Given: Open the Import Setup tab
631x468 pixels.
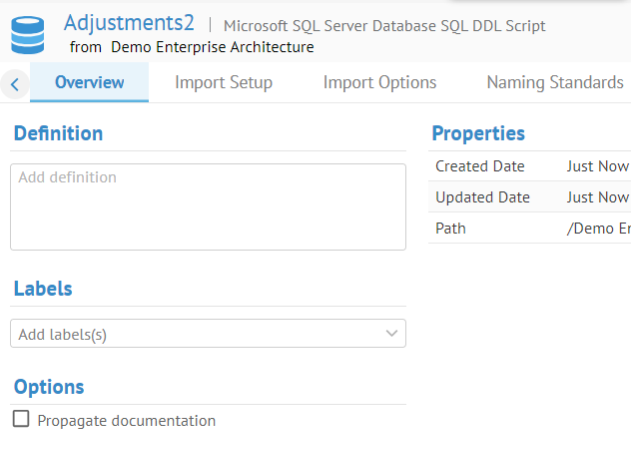Looking at the screenshot, I should (x=223, y=82).
